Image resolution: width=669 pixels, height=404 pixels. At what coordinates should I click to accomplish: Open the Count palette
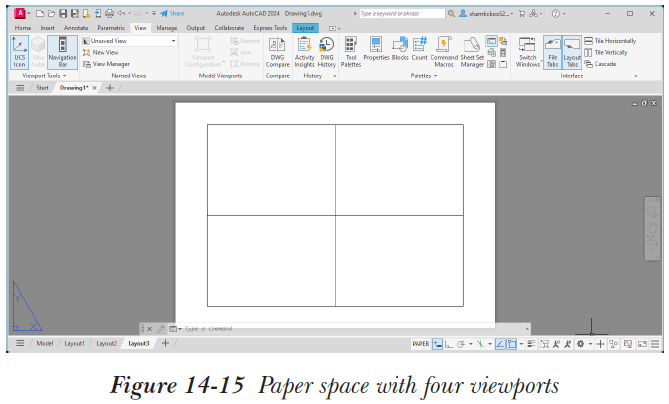pyautogui.click(x=419, y=49)
